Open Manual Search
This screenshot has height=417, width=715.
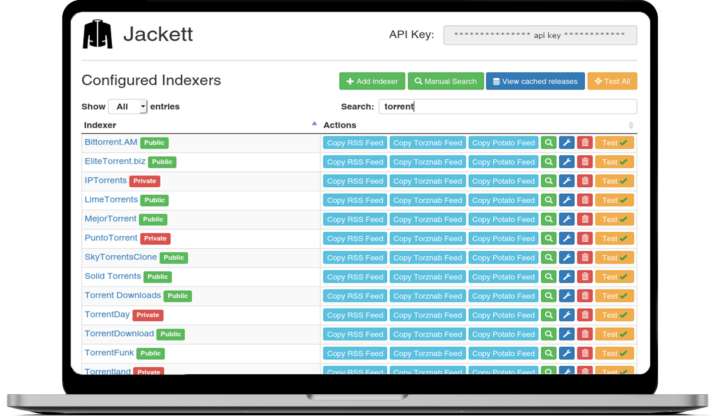point(446,81)
